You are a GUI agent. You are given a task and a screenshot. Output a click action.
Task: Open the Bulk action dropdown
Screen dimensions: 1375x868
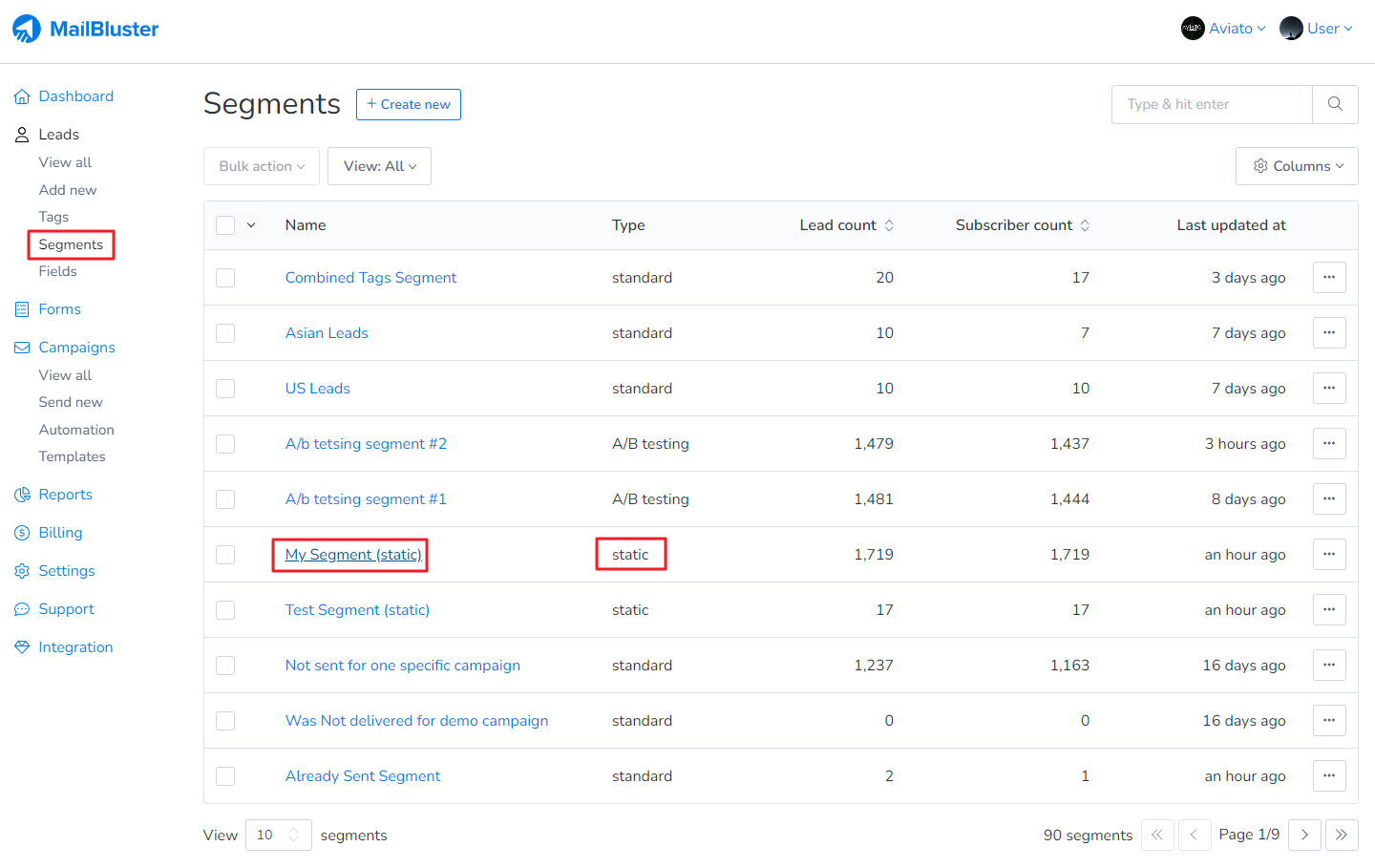(x=261, y=166)
